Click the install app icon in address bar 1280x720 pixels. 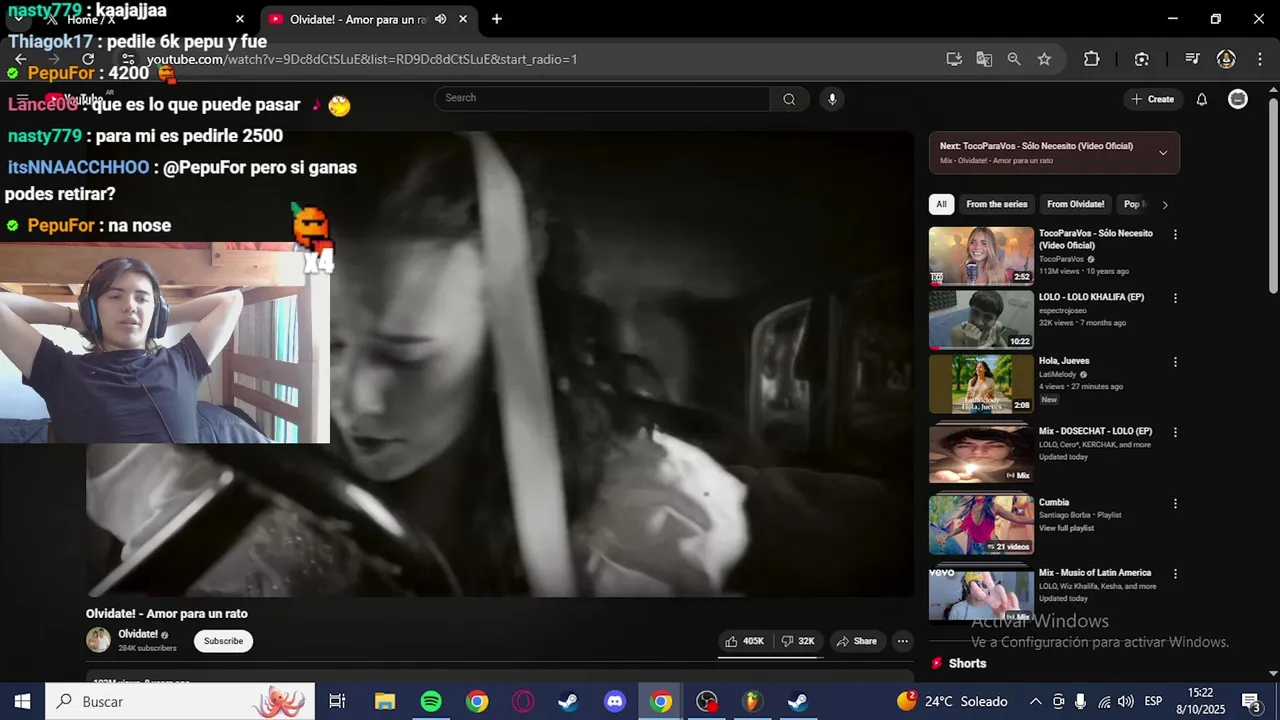[954, 59]
